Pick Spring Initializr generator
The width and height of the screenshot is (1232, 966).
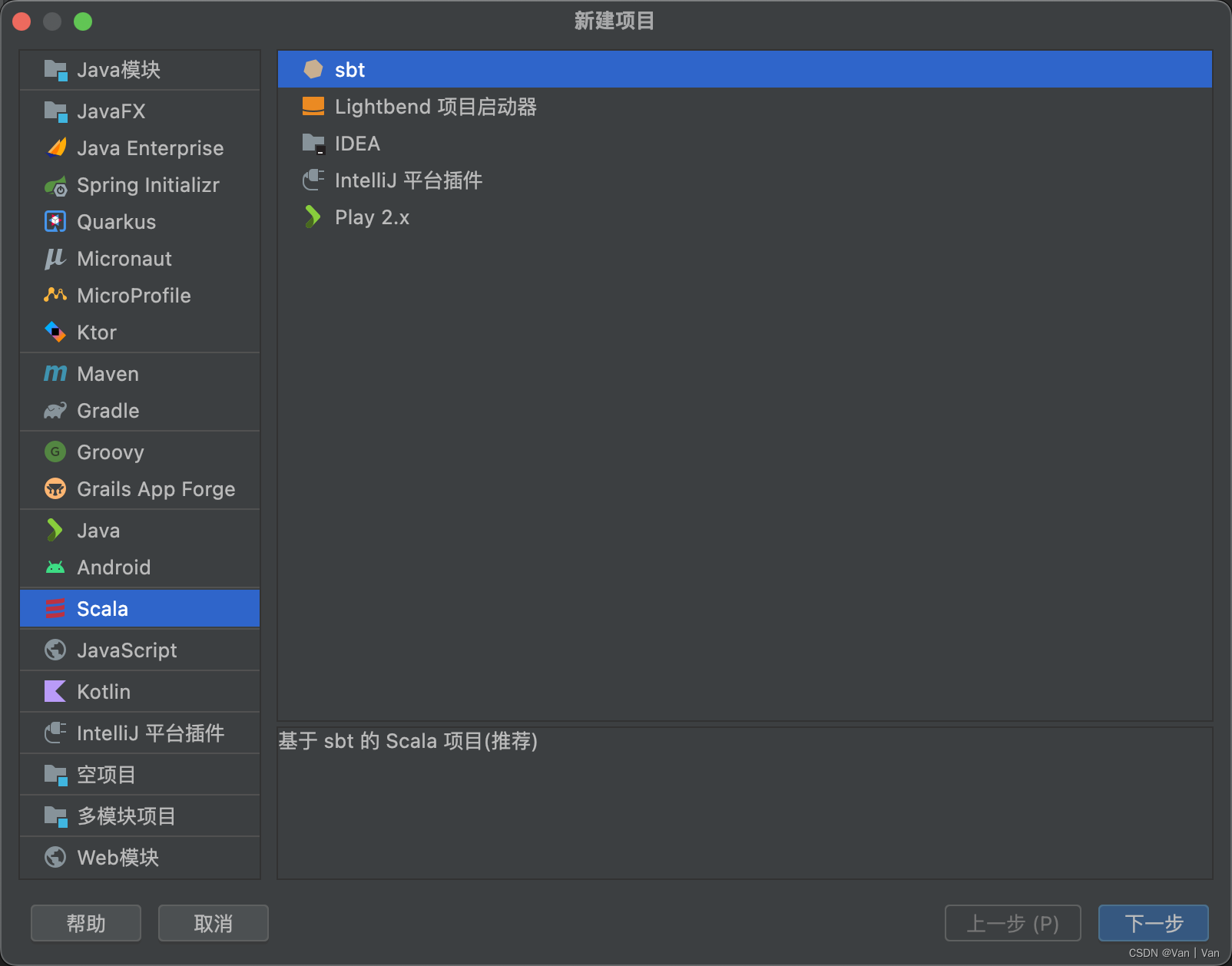(x=140, y=185)
